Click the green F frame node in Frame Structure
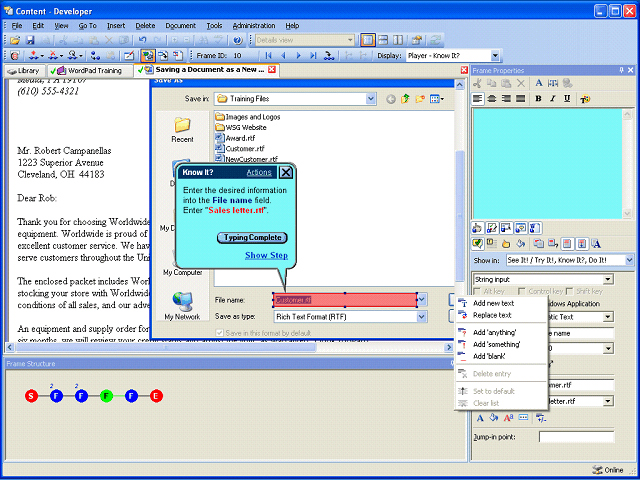The width and height of the screenshot is (640, 480). click(x=106, y=396)
